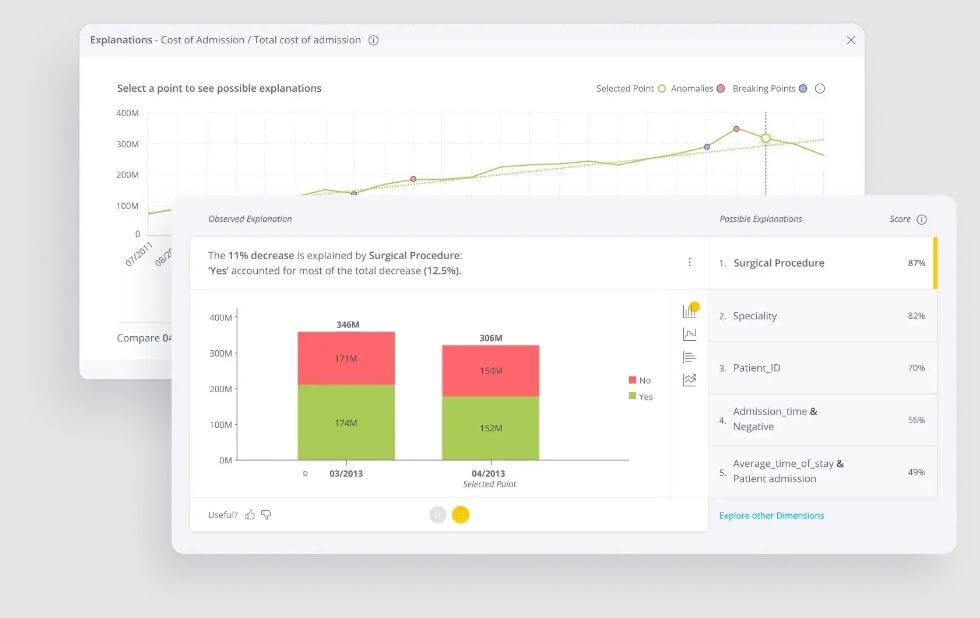
Task: Click the green 174M segment of 03/2013 bar
Action: [346, 423]
